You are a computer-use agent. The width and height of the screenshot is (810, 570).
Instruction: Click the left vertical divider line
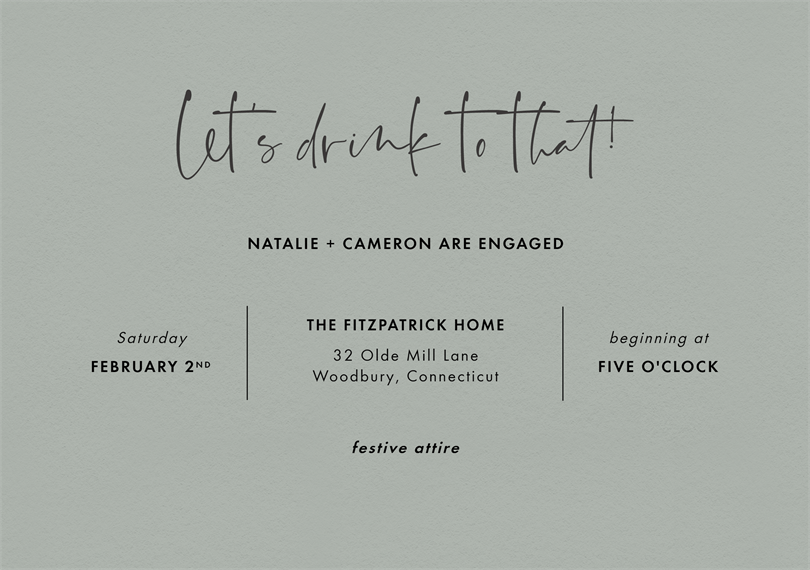click(247, 353)
